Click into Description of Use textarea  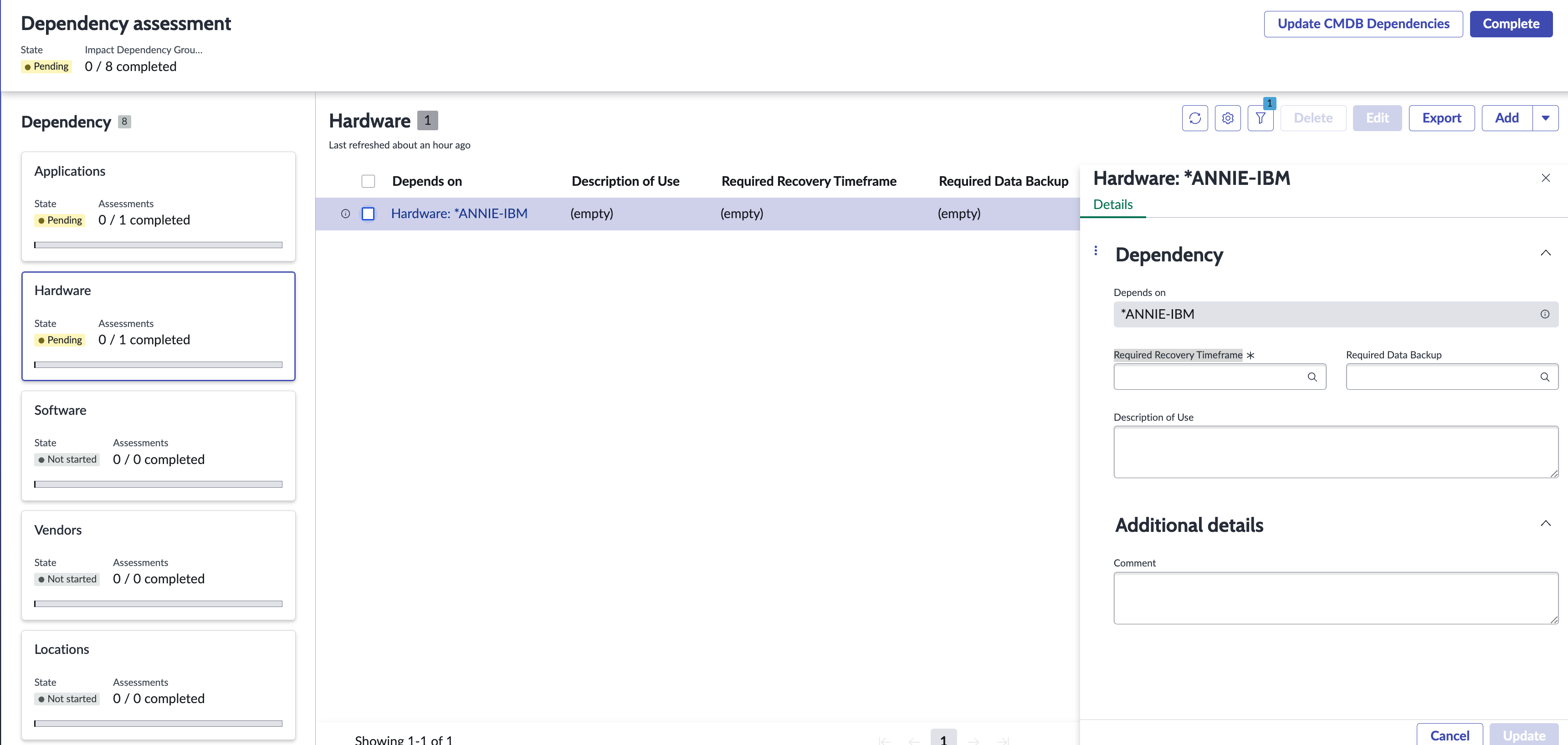tap(1336, 452)
